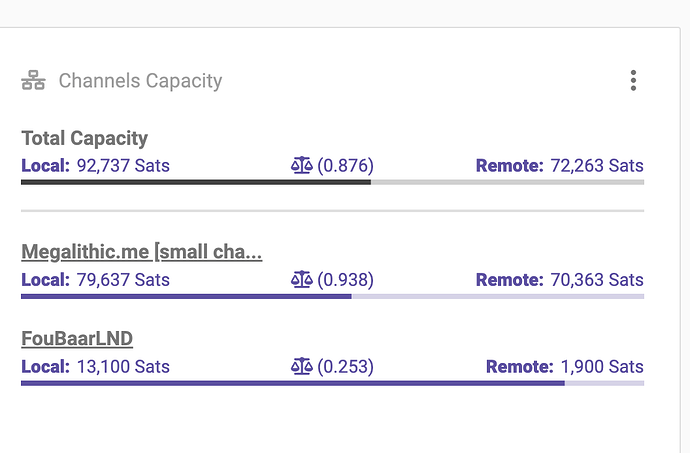
Task: Click the Megalithic.me capacity progress bar
Action: coord(333,296)
